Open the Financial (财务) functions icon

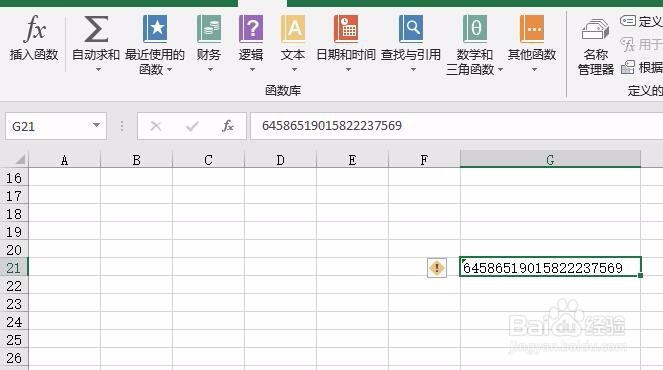(x=209, y=29)
